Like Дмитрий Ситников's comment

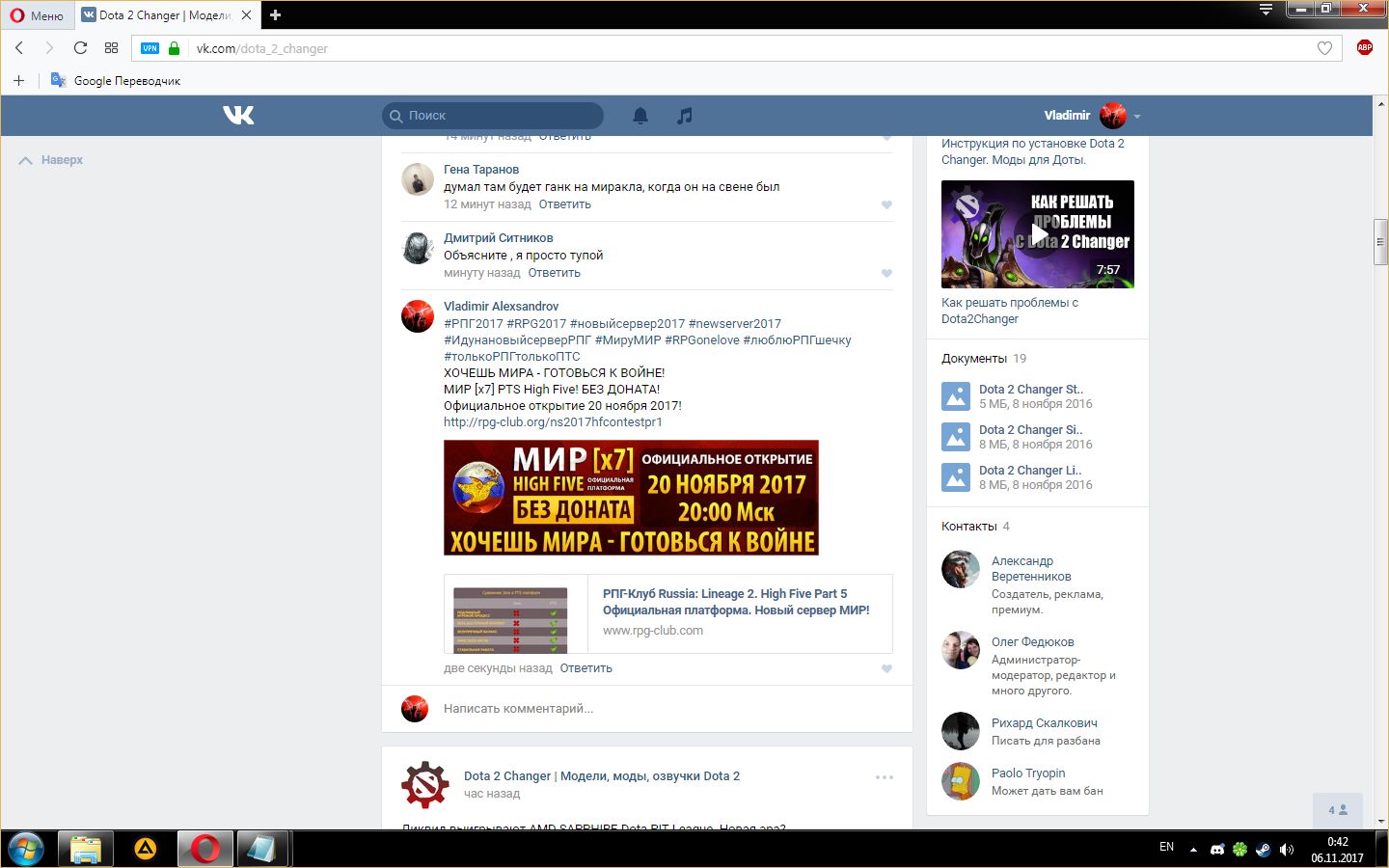(x=886, y=273)
